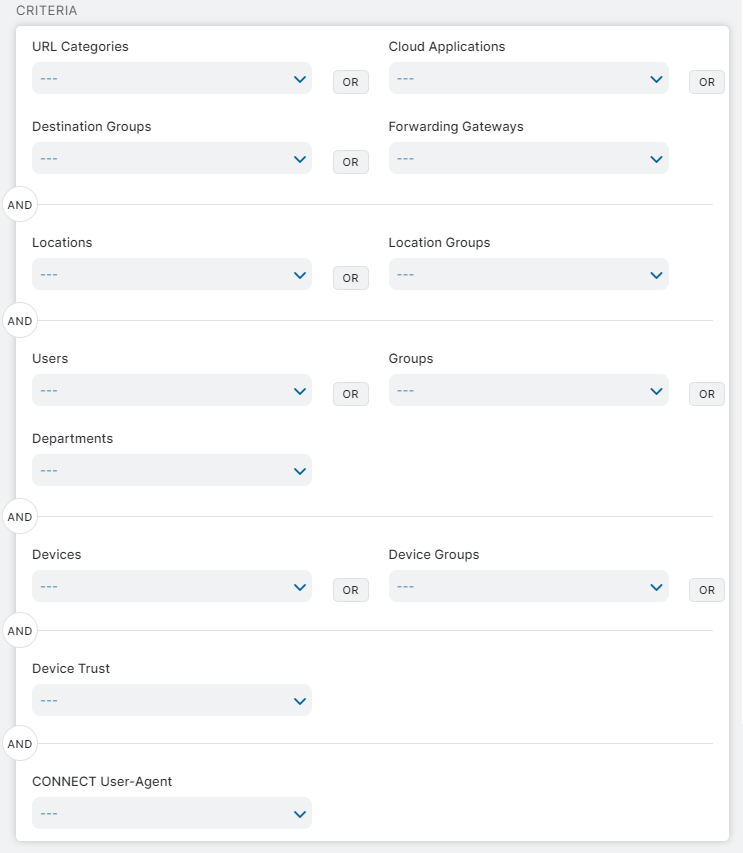Open the Destination Groups dropdown
Screen dimensions: 743x853
coord(171,158)
